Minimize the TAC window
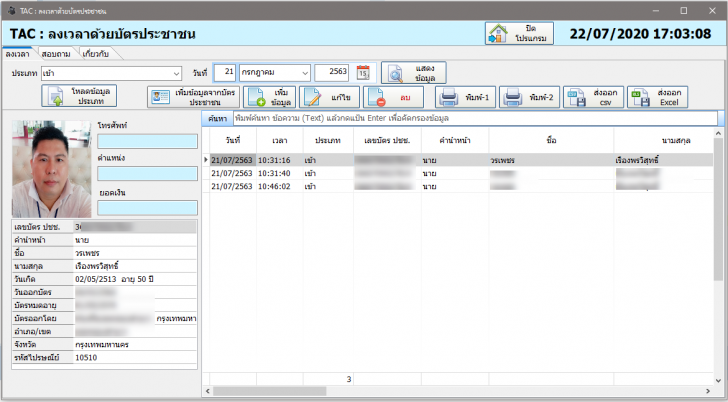 (x=656, y=11)
